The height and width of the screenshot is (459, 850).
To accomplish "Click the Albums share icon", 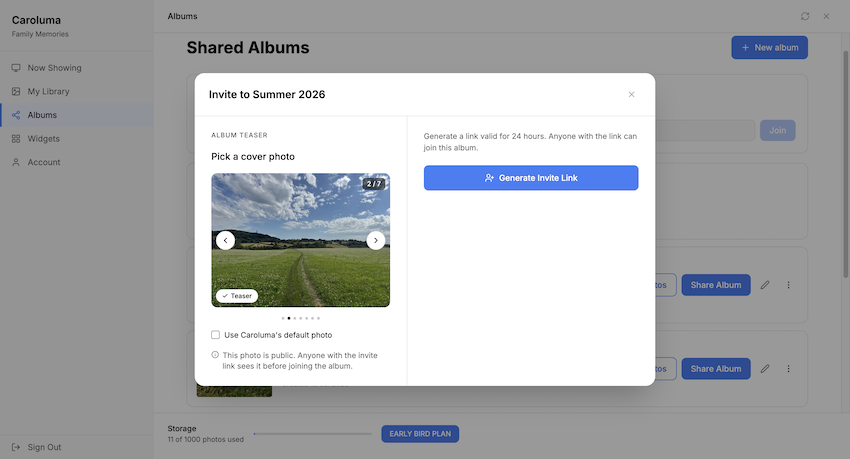I will pyautogui.click(x=16, y=115).
